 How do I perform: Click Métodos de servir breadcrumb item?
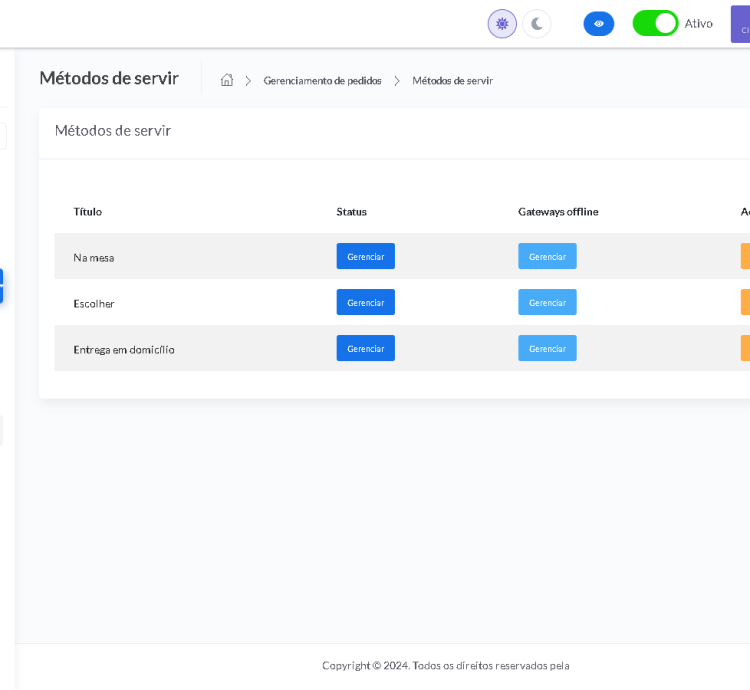452,81
